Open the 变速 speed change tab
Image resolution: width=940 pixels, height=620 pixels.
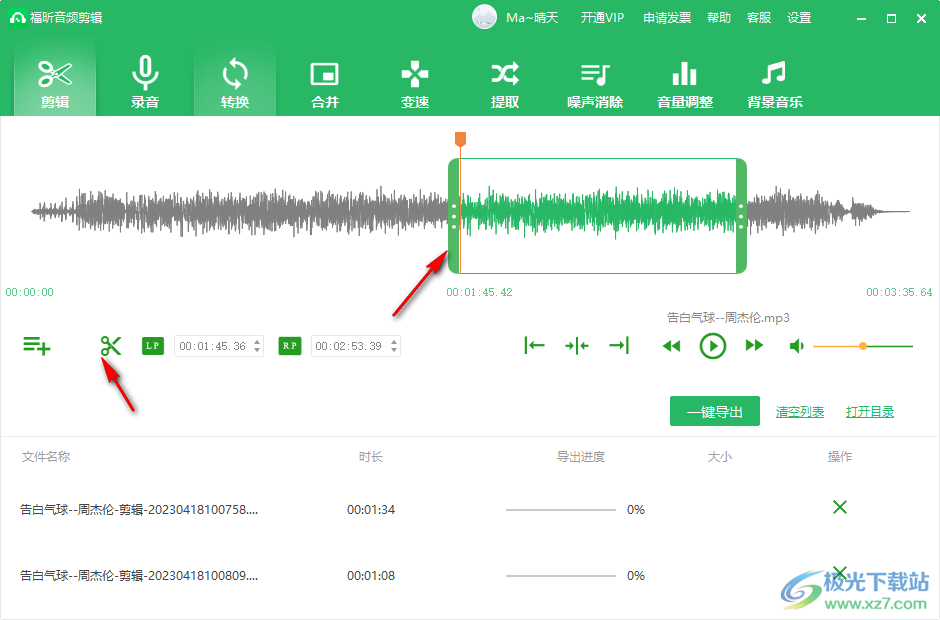click(x=414, y=83)
